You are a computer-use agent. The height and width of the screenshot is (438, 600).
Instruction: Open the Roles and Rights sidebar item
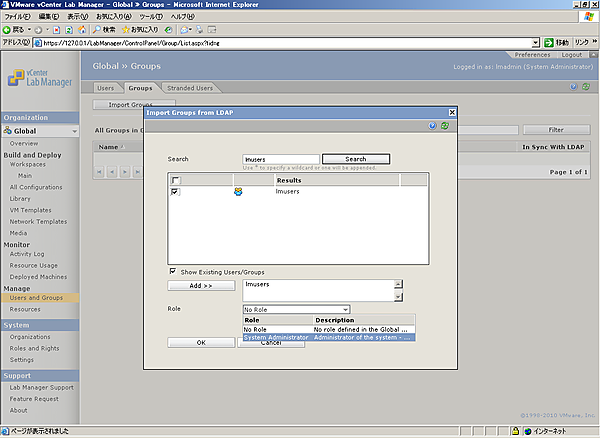35,348
